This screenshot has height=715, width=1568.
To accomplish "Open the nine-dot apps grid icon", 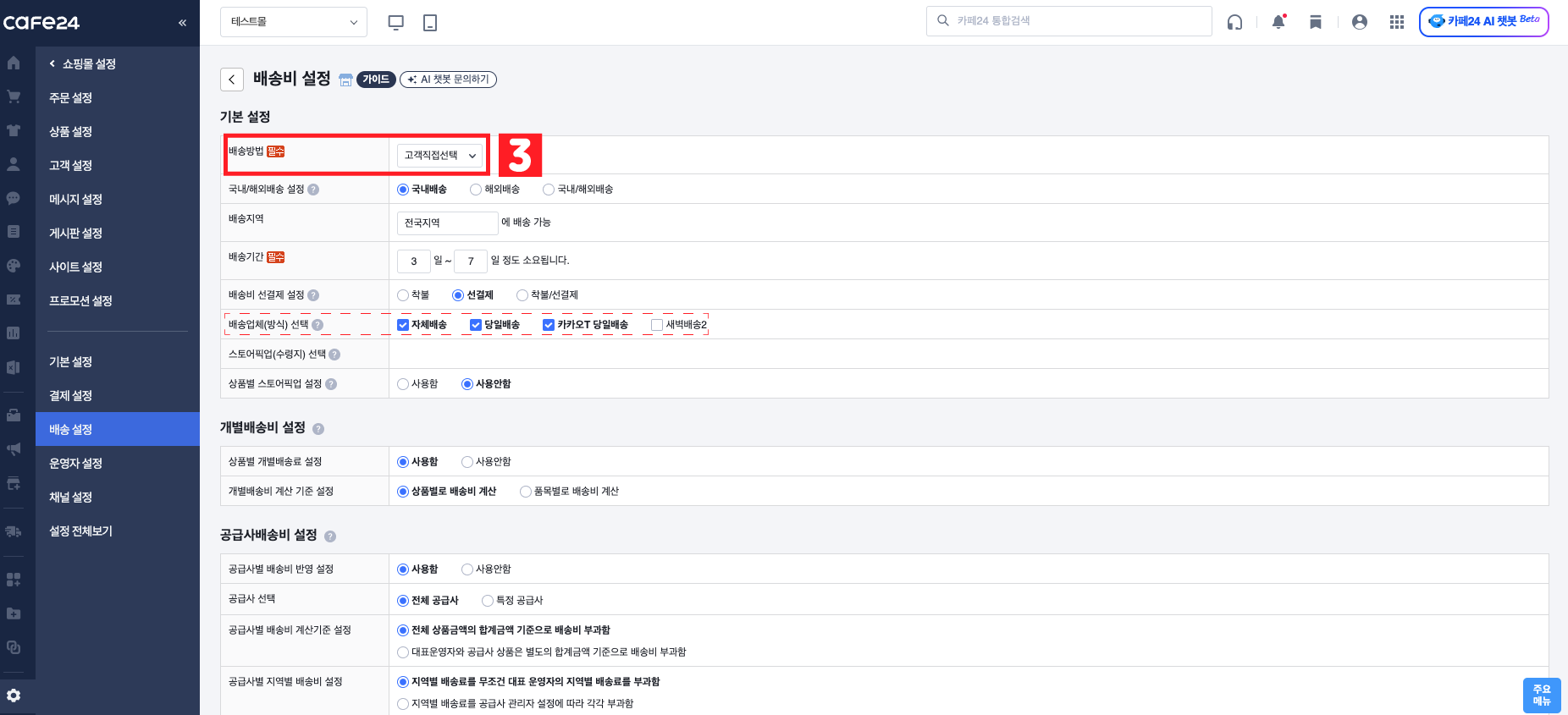I will point(1397,22).
